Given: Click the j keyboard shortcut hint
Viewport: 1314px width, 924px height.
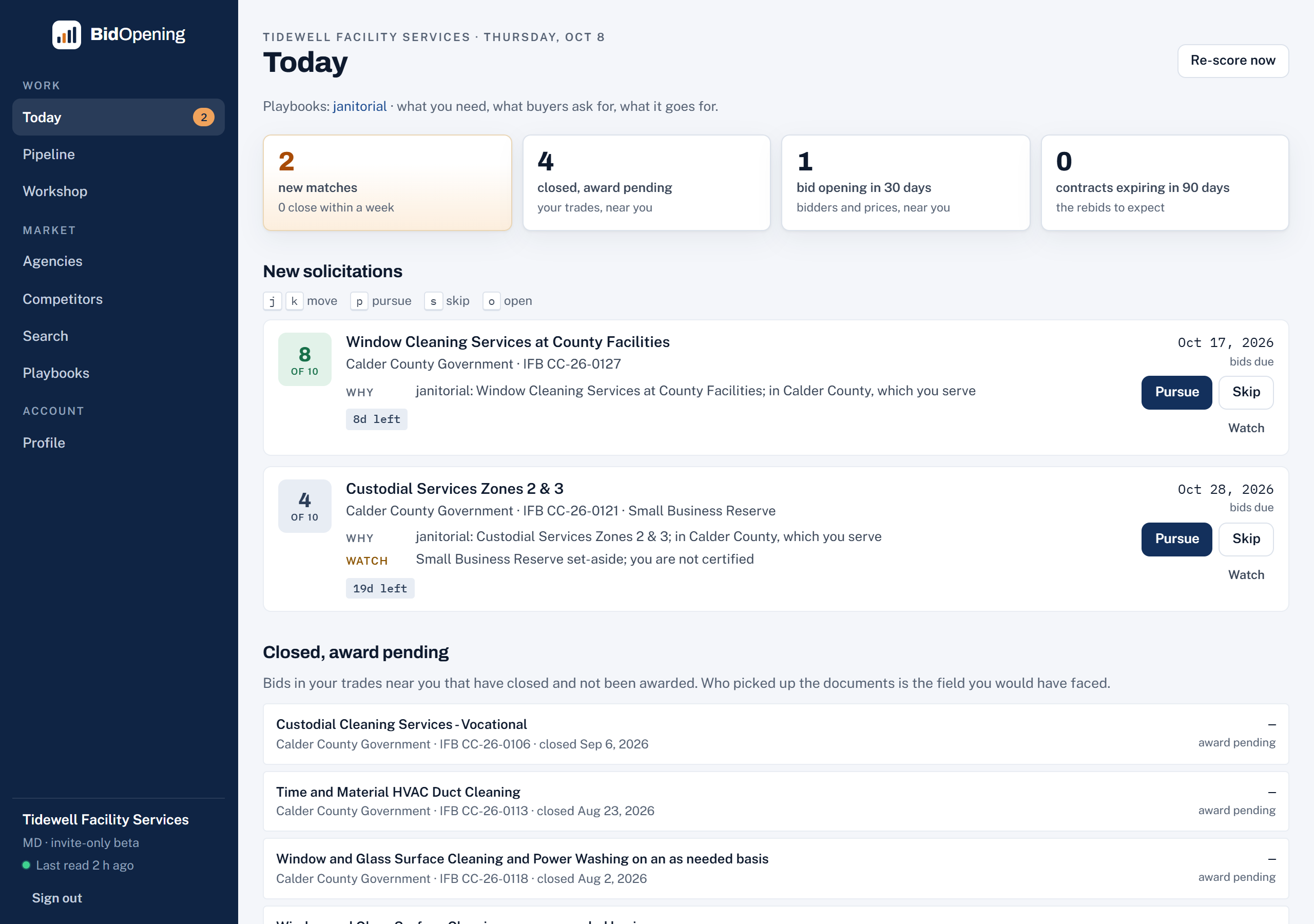Looking at the screenshot, I should click(x=273, y=301).
